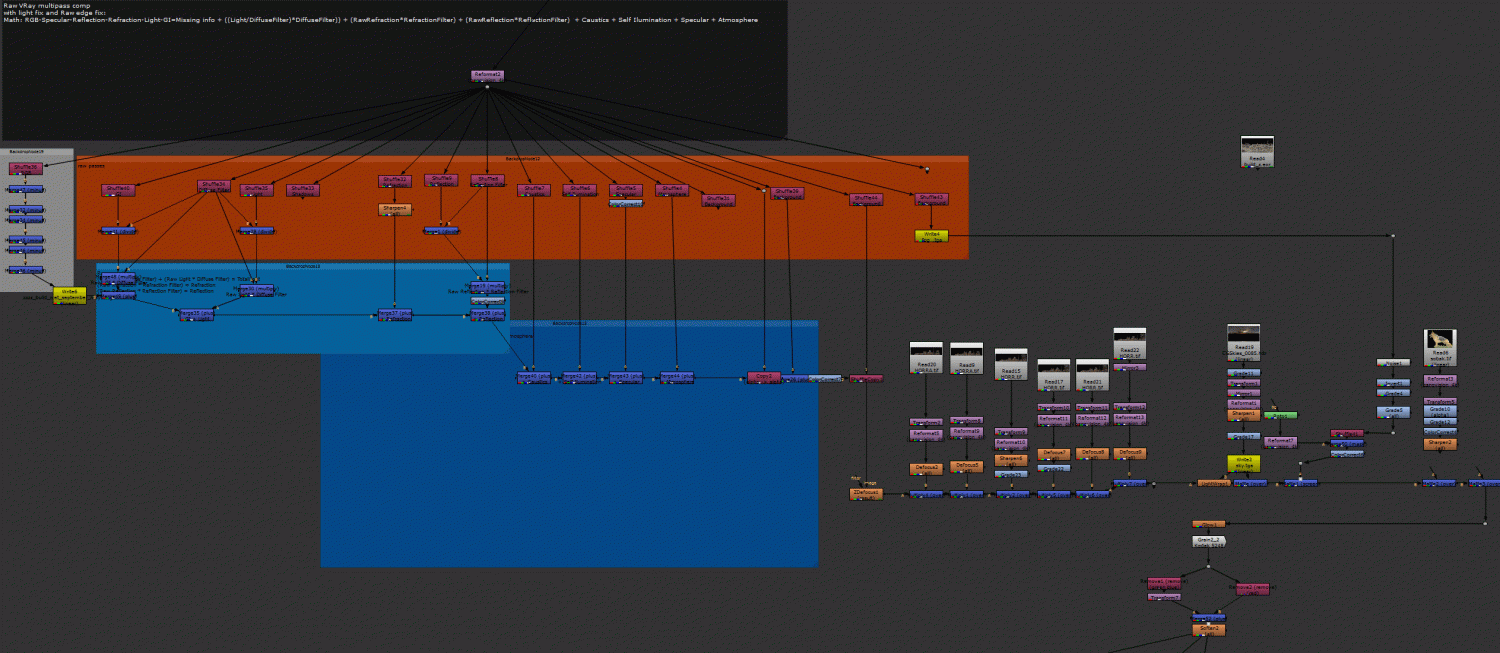Screen dimensions: 1500x653
Task: Click the Sharpen6 node
Action: (x=1011, y=460)
